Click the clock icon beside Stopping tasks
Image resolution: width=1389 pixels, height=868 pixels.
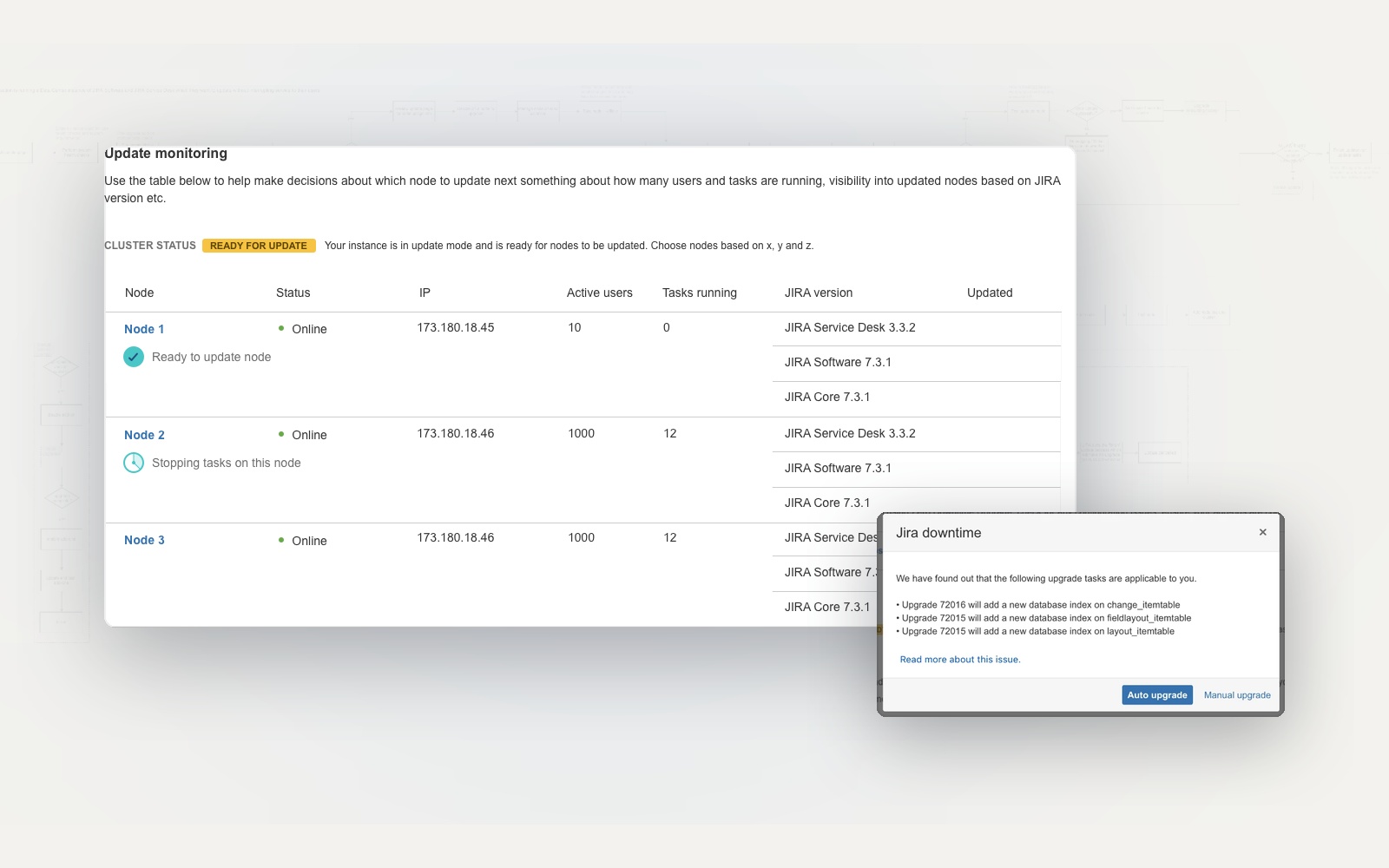134,463
